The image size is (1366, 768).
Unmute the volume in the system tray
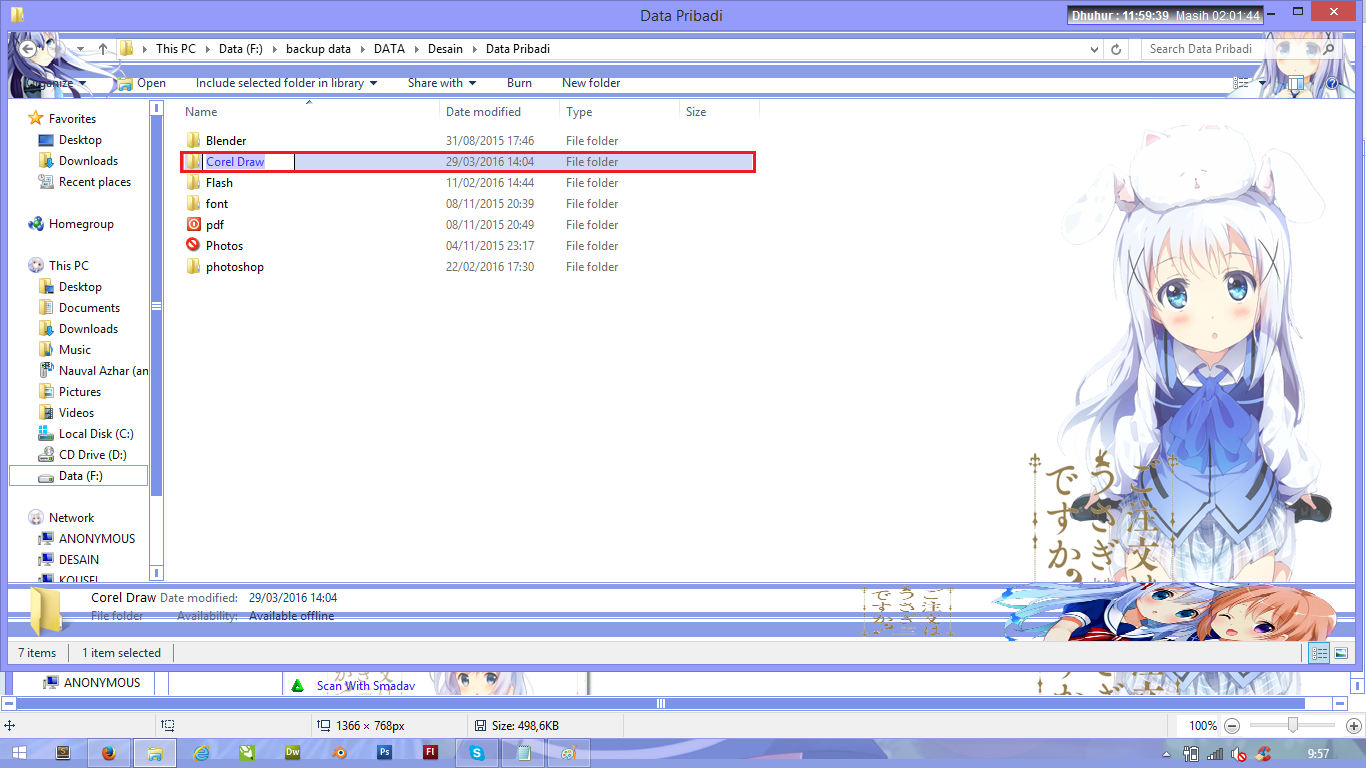(1236, 753)
